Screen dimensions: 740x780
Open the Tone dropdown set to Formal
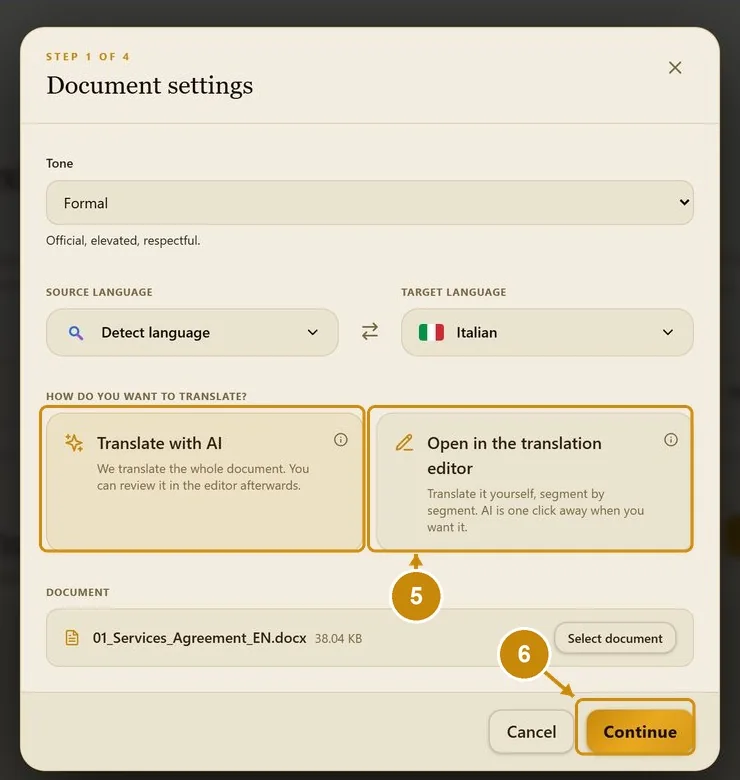370,202
